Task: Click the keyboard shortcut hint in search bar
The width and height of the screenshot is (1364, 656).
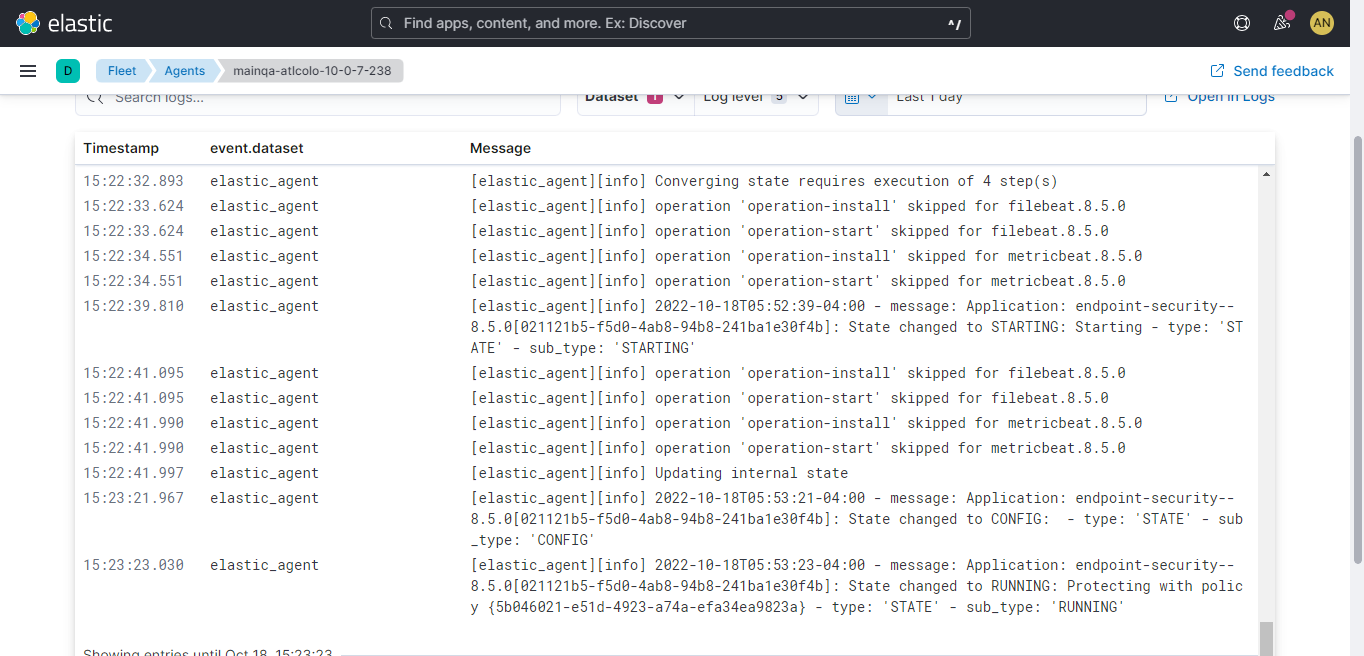Action: pos(954,23)
